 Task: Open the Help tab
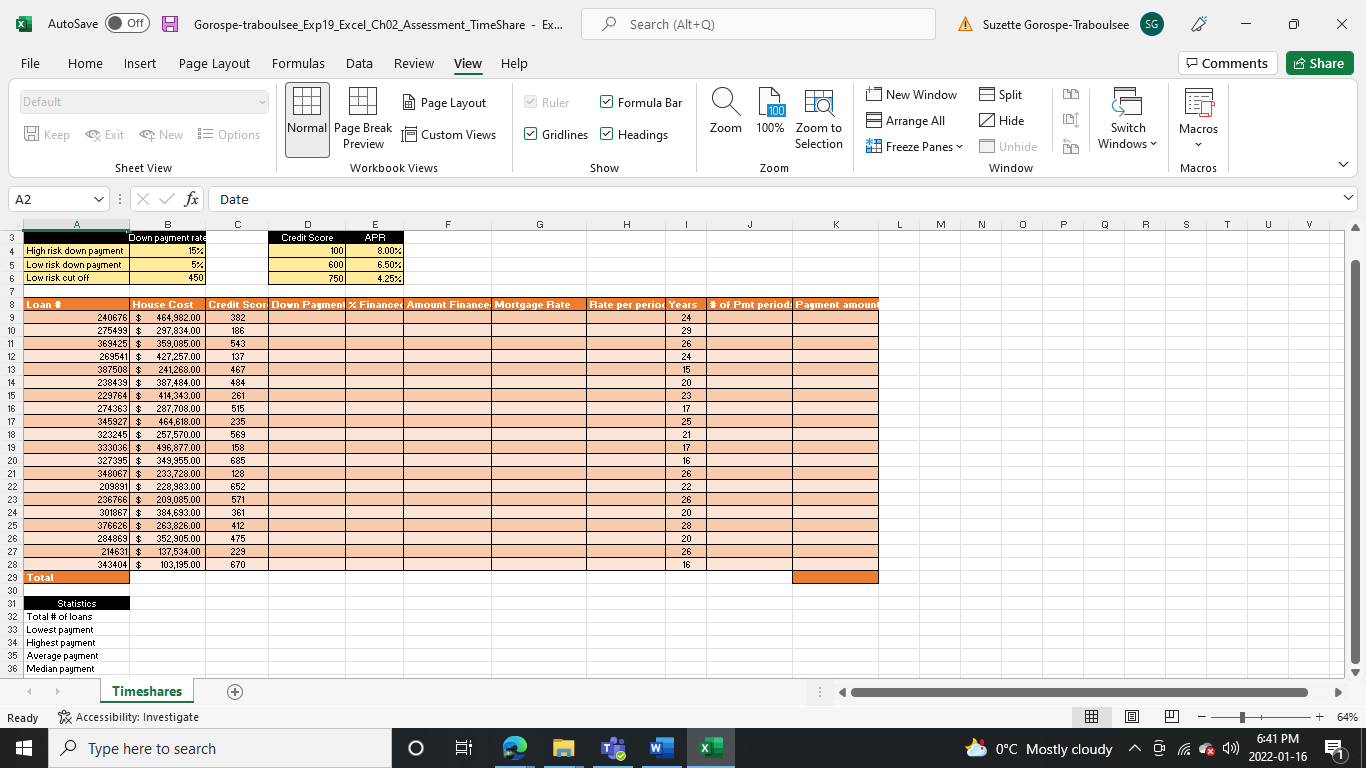(514, 63)
